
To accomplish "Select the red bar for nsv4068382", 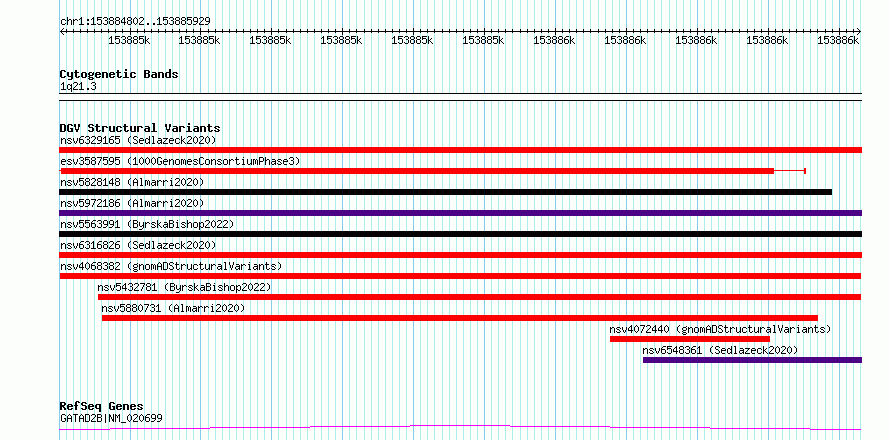I will click(x=460, y=276).
